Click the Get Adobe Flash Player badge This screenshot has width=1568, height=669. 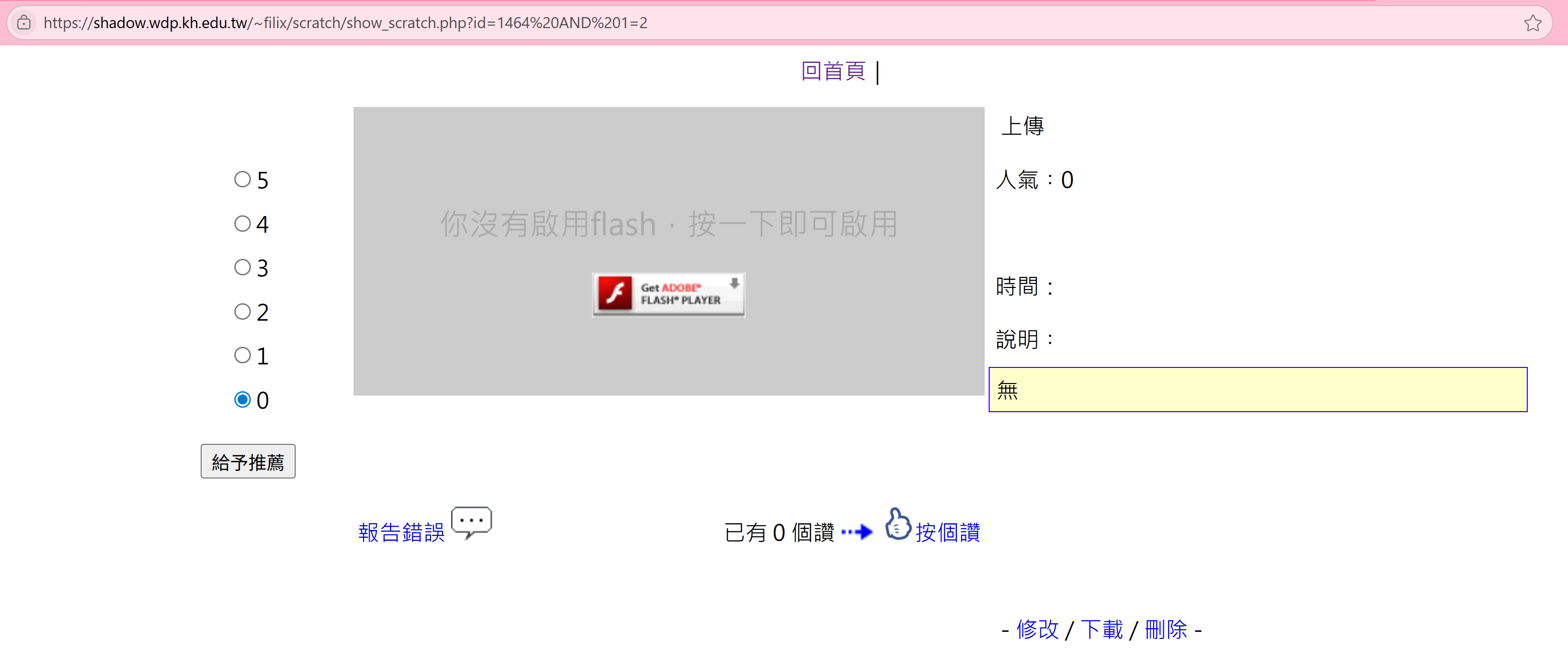click(x=668, y=295)
